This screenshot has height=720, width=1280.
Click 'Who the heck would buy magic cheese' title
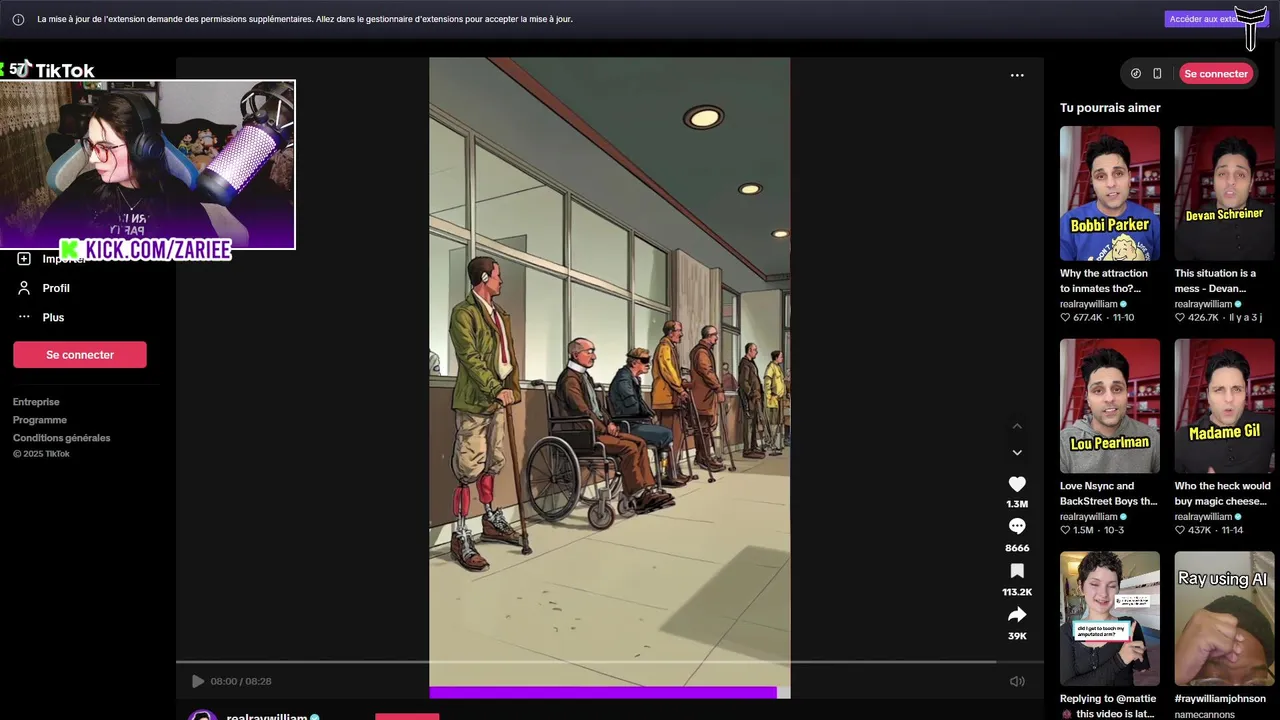(1222, 494)
